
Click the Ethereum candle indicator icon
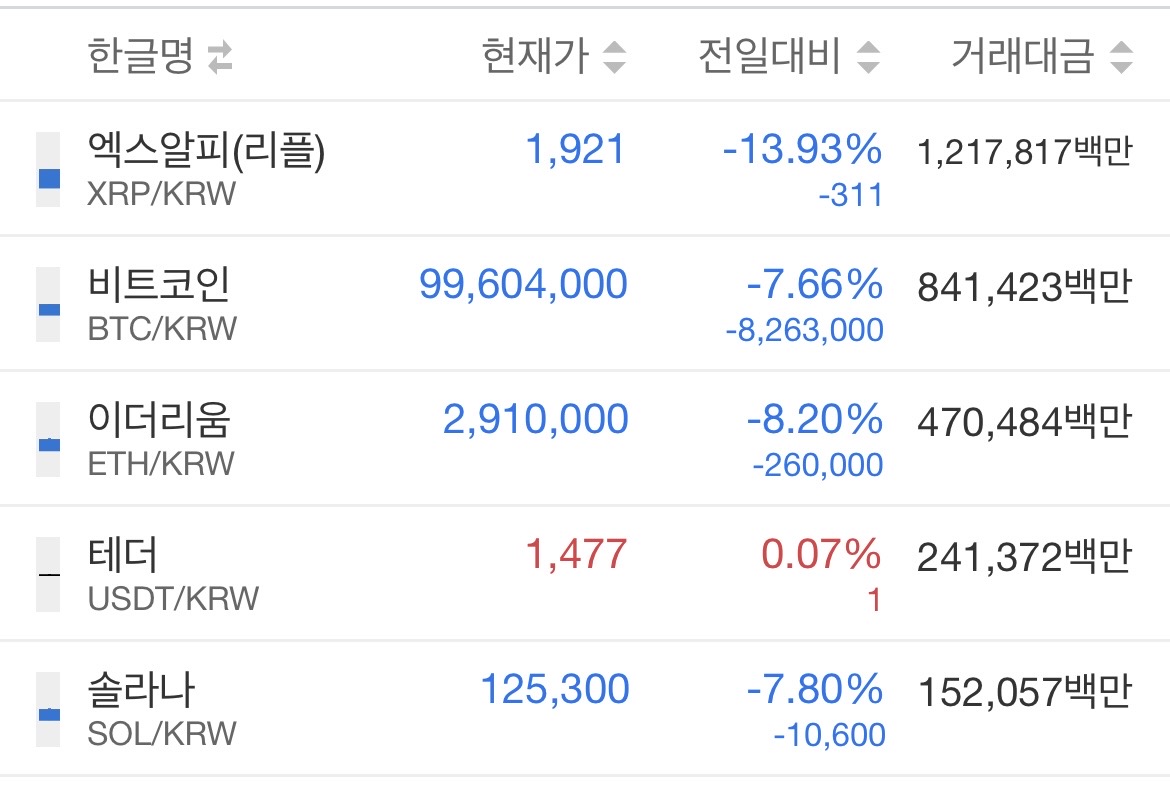pyautogui.click(x=48, y=440)
